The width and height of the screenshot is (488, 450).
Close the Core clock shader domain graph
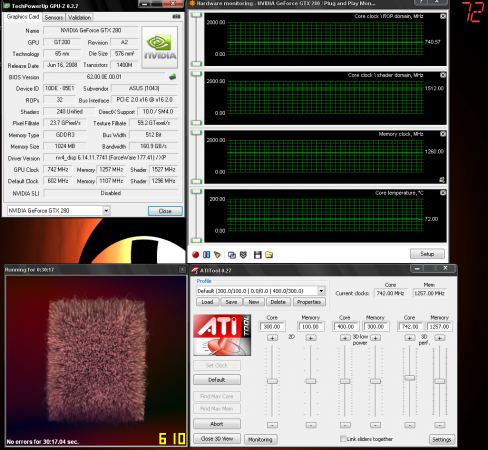click(443, 75)
